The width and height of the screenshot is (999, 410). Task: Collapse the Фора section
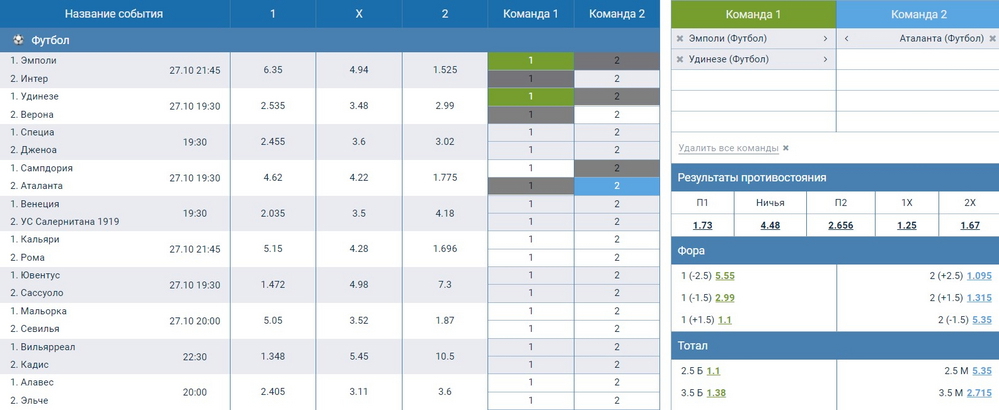(x=834, y=250)
